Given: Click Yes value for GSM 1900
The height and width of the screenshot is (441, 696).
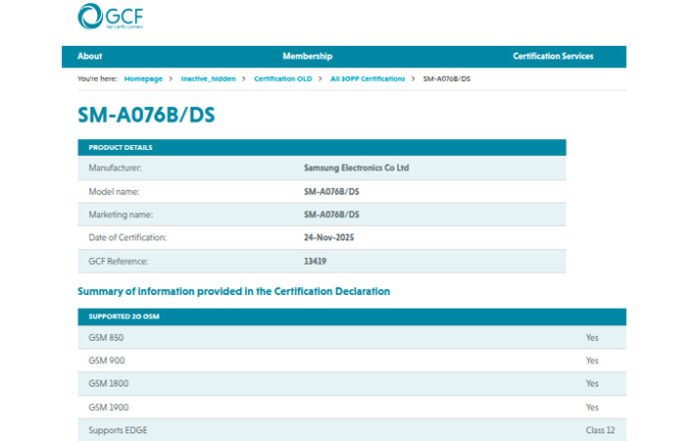Looking at the screenshot, I should 592,407.
